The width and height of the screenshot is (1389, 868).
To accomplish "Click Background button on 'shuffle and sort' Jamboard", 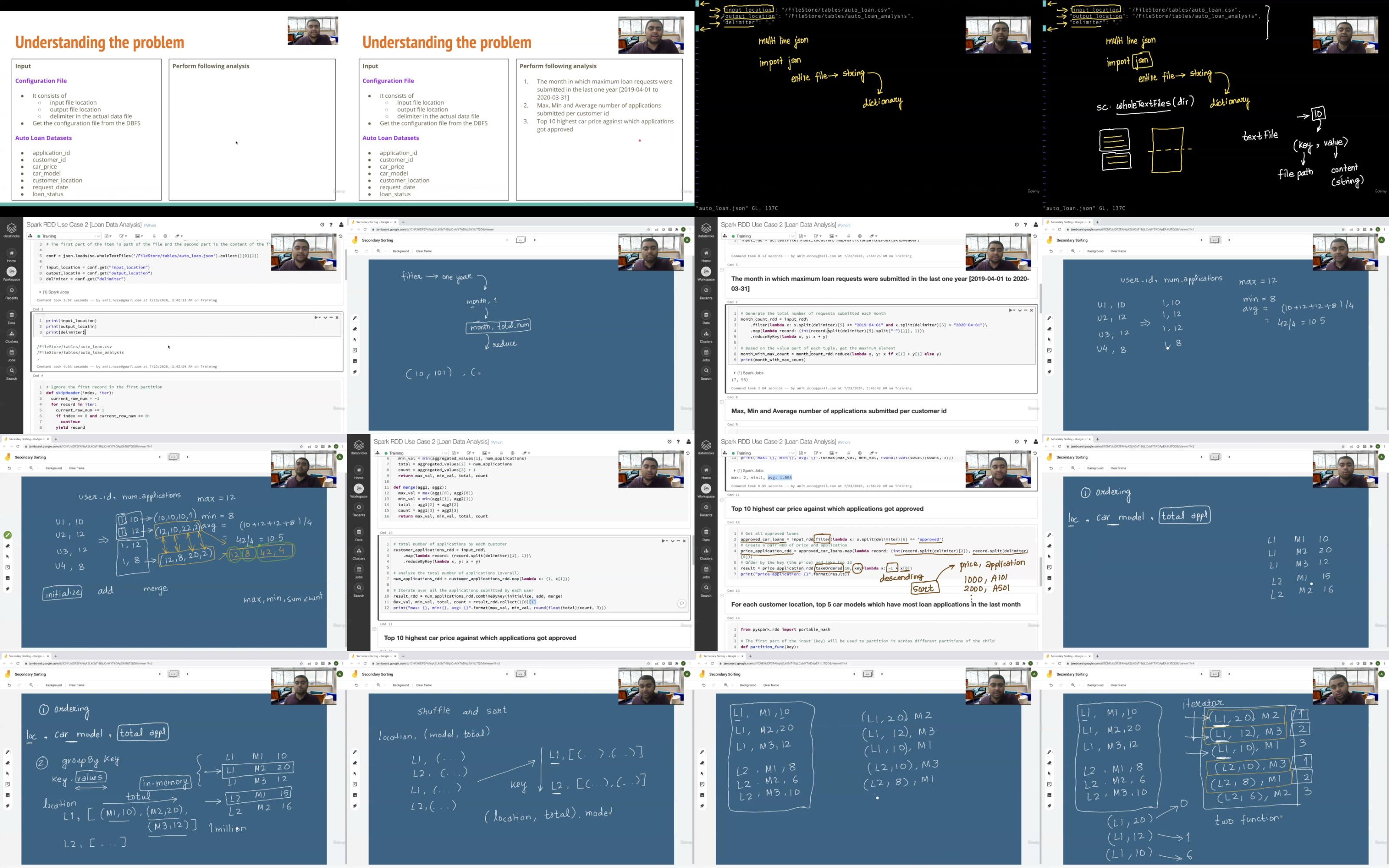I will [x=401, y=685].
